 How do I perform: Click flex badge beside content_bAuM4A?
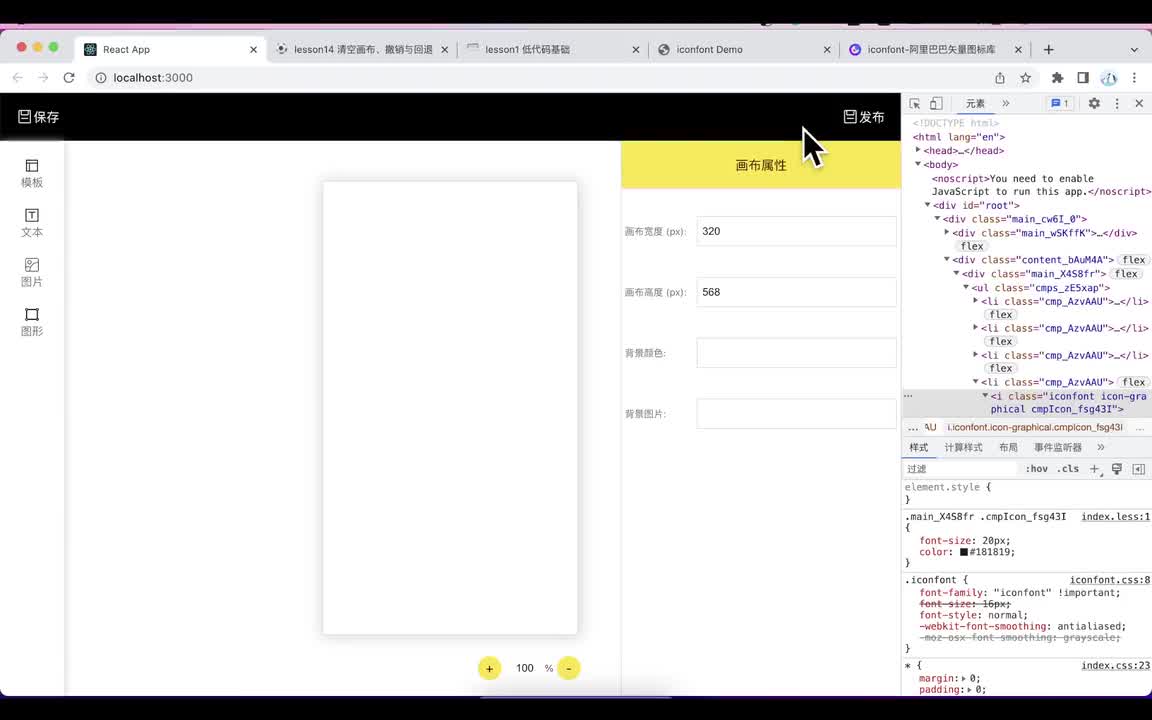(1134, 259)
